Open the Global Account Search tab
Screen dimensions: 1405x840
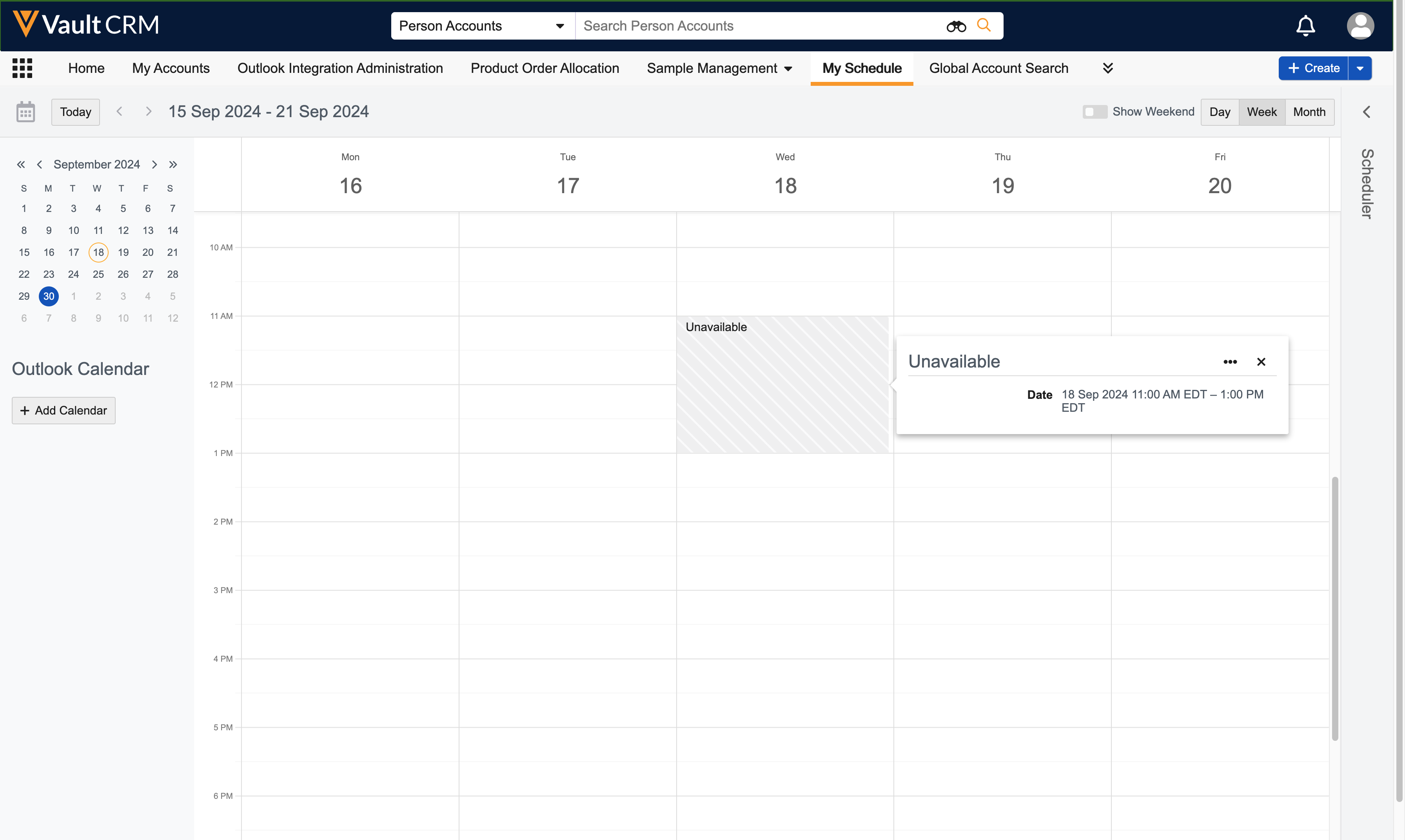click(998, 68)
